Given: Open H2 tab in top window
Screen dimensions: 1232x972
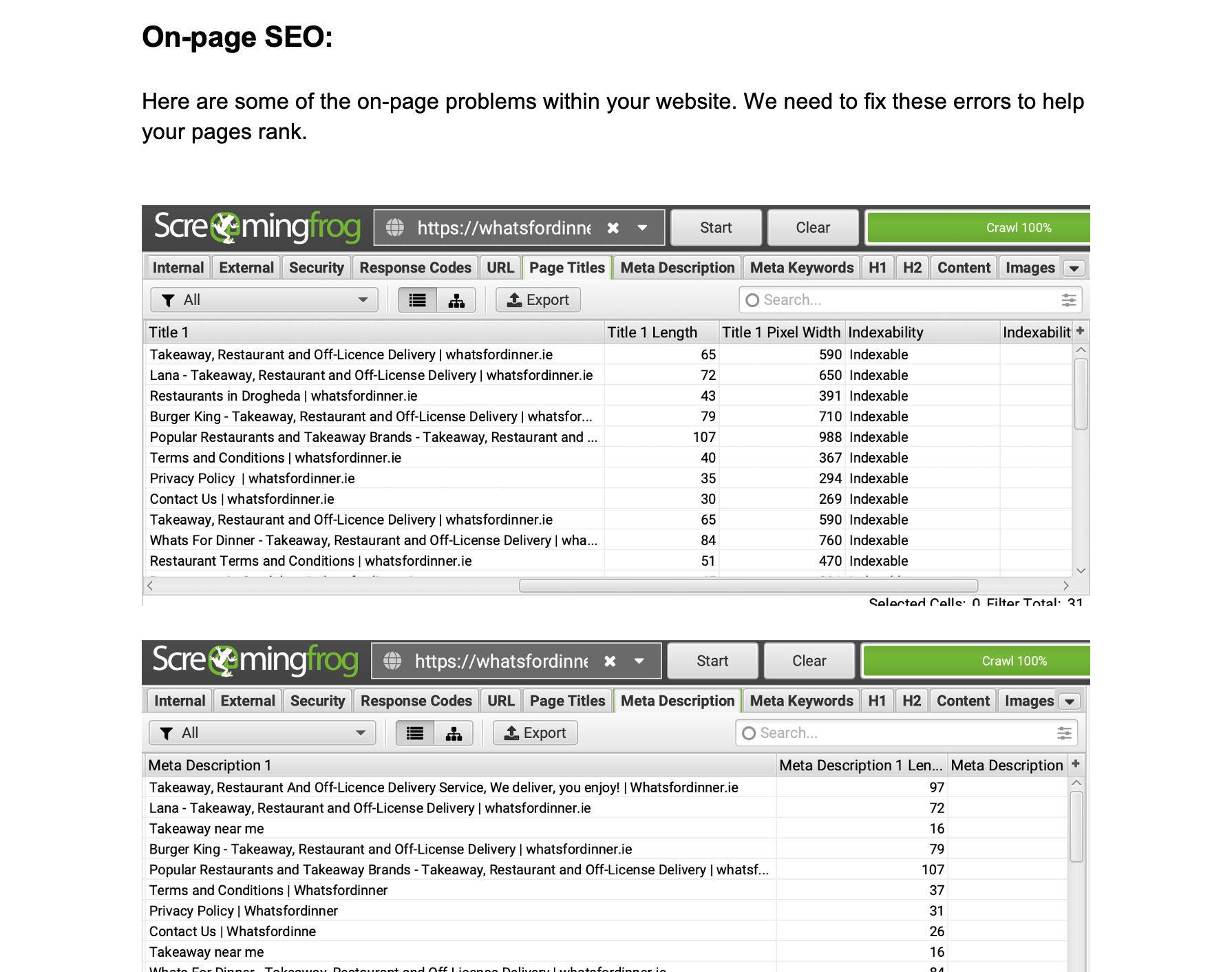Looking at the screenshot, I should (912, 268).
